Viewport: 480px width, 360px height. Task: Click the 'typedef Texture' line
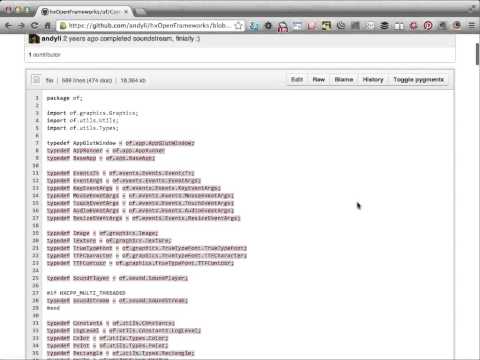click(109, 240)
